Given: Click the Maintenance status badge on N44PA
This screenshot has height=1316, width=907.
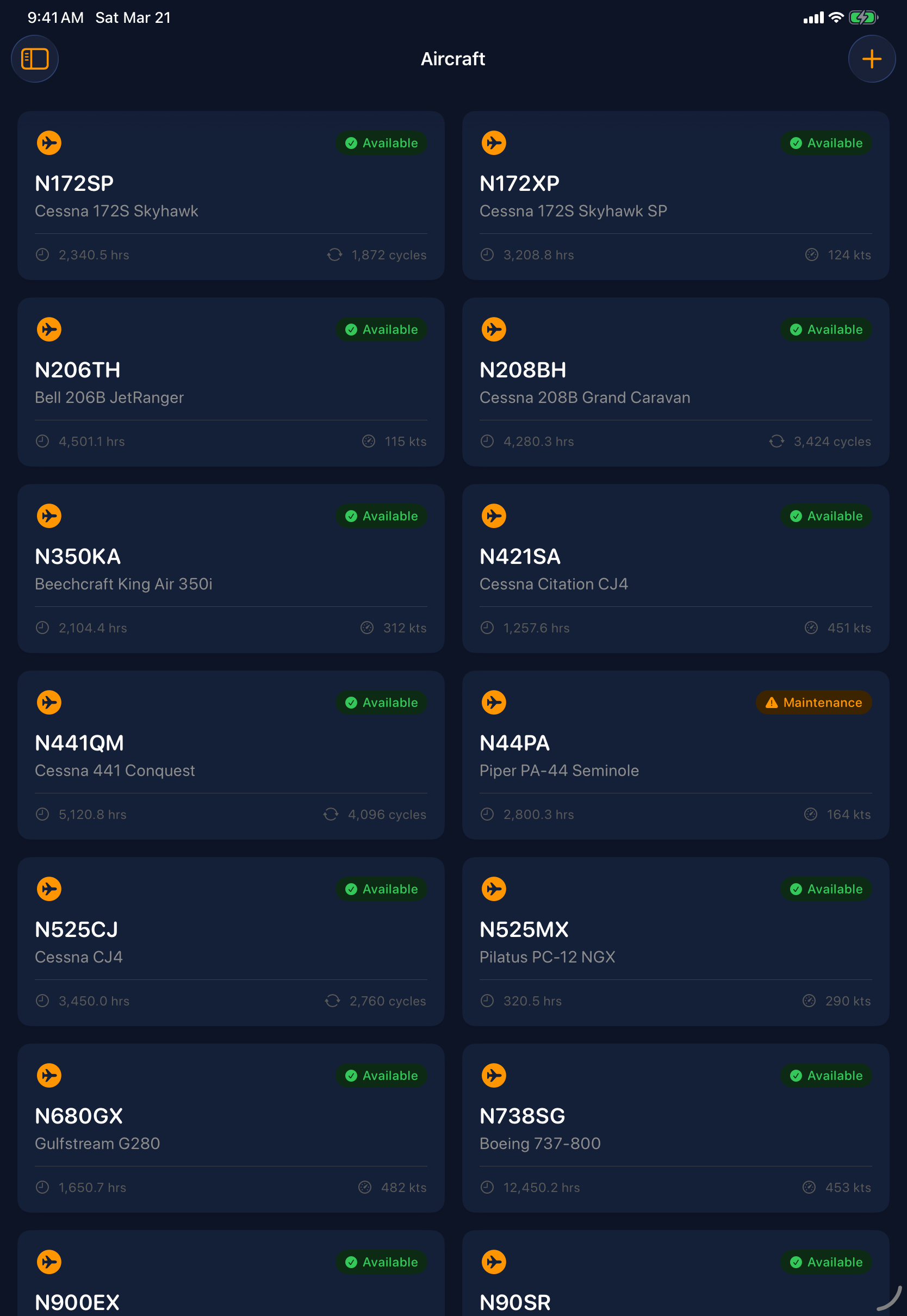Looking at the screenshot, I should (x=813, y=703).
